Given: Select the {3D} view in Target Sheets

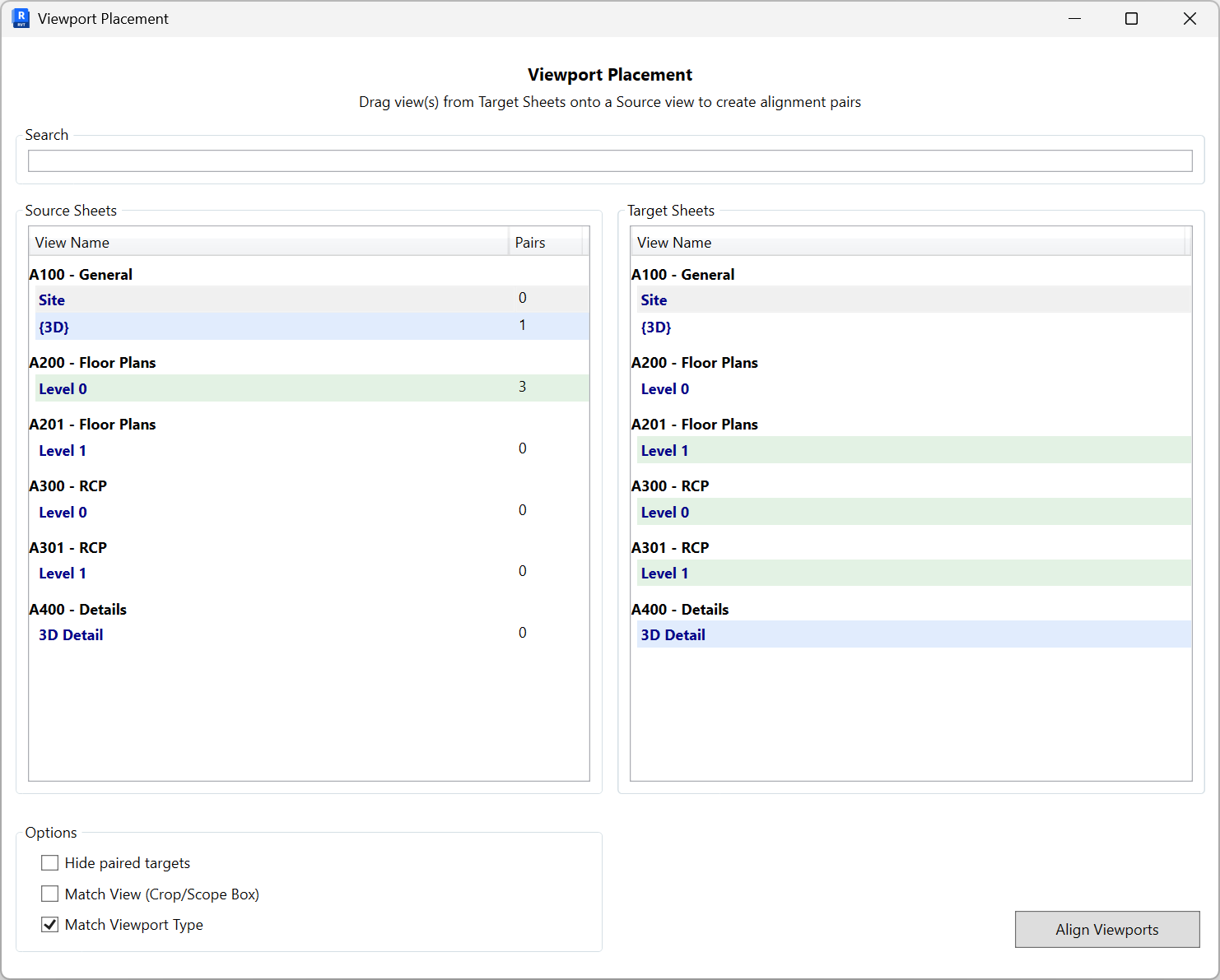Looking at the screenshot, I should coord(657,327).
